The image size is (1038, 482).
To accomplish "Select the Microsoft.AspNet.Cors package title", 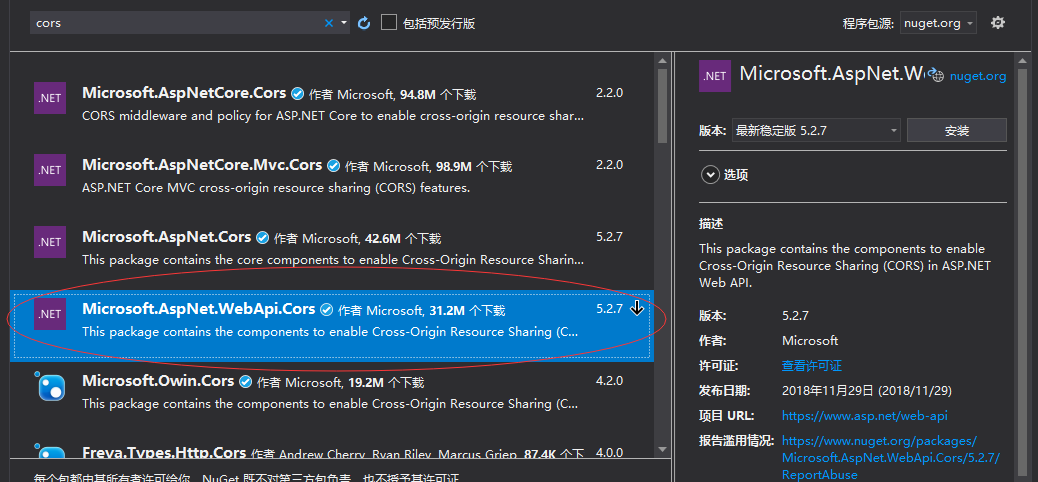I will coord(167,236).
